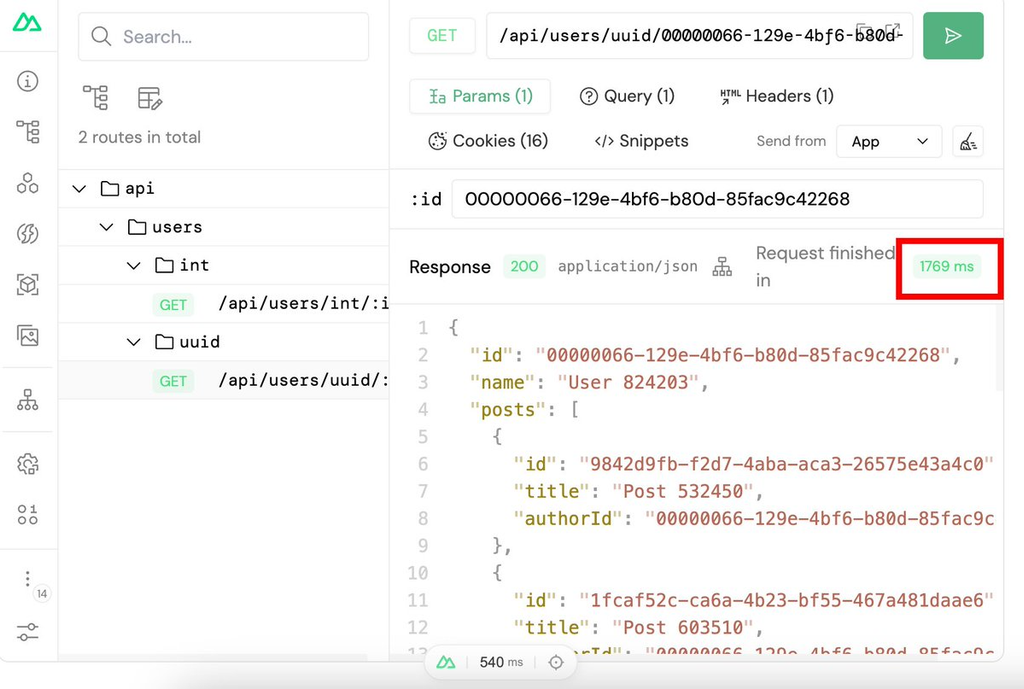The width and height of the screenshot is (1024, 689).
Task: Click the request URL path field
Action: click(699, 35)
